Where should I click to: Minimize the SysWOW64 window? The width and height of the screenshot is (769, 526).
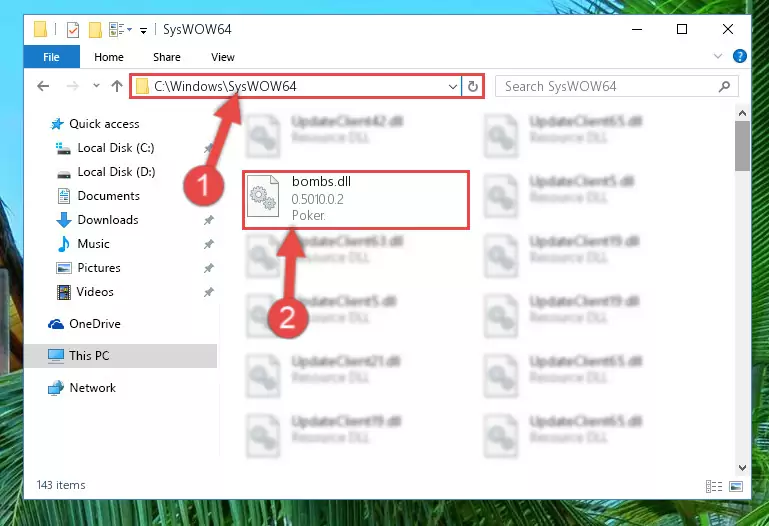pyautogui.click(x=637, y=29)
